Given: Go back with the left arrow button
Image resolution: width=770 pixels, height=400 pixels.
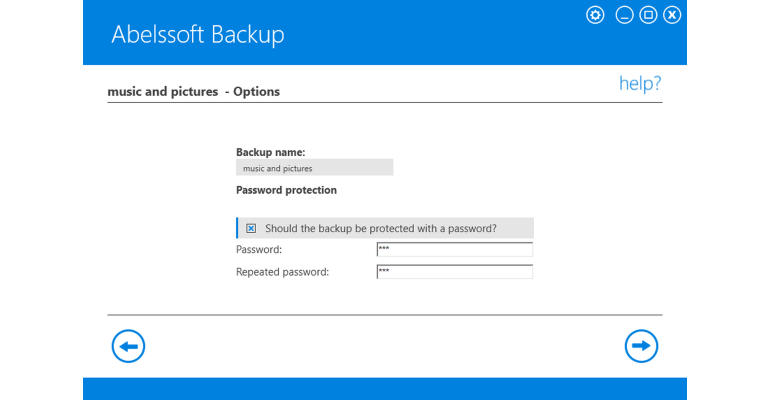Looking at the screenshot, I should pos(128,346).
